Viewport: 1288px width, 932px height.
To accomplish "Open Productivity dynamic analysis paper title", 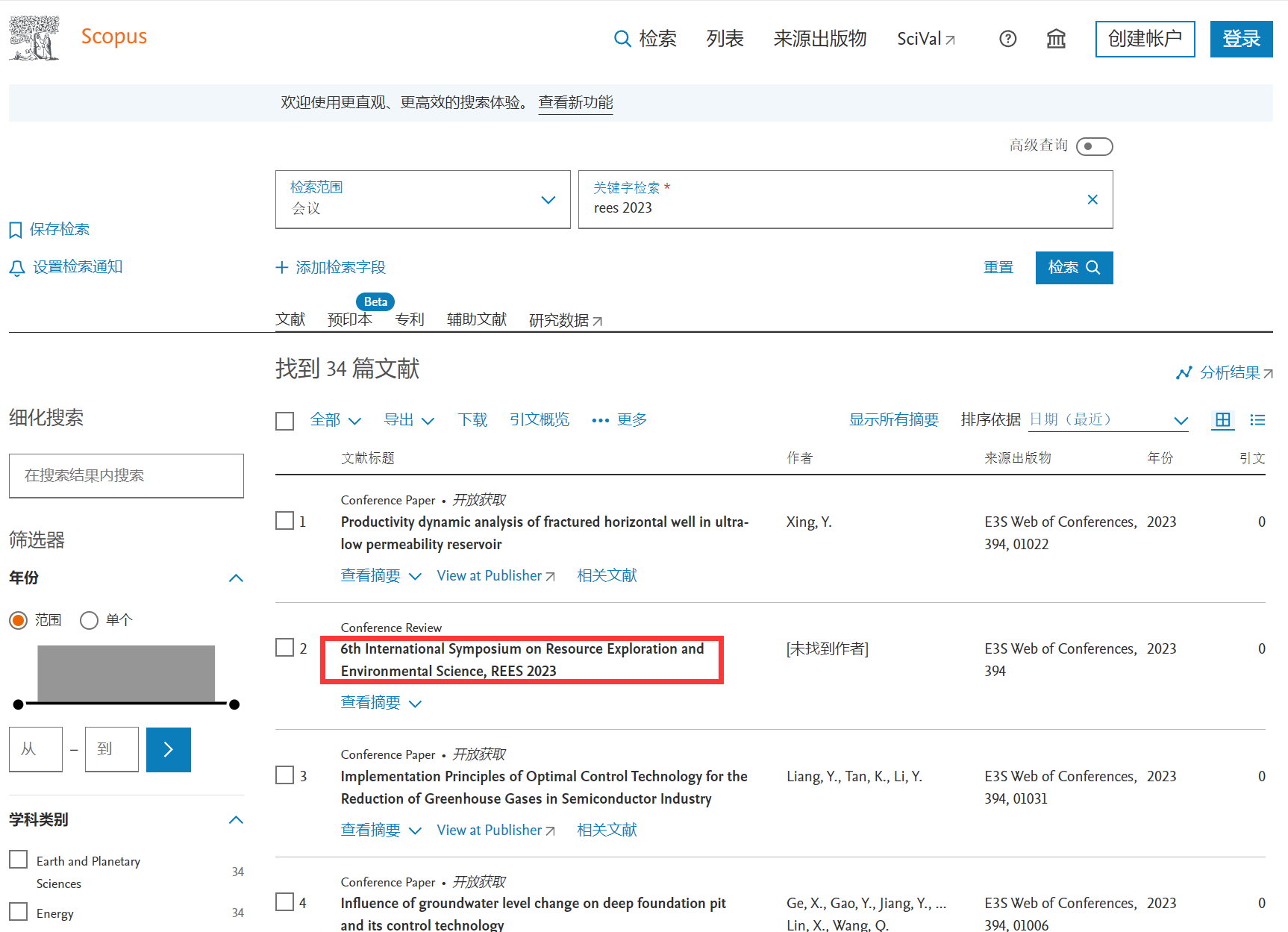I will pyautogui.click(x=544, y=533).
